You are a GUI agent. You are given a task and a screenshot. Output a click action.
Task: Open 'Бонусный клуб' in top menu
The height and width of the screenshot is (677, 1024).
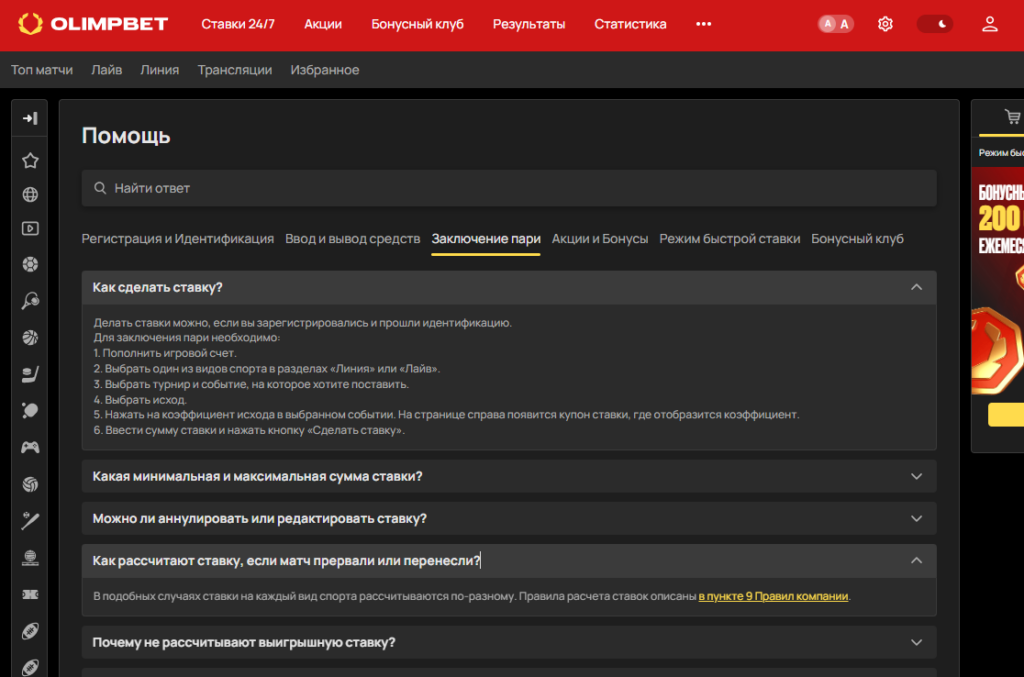417,24
